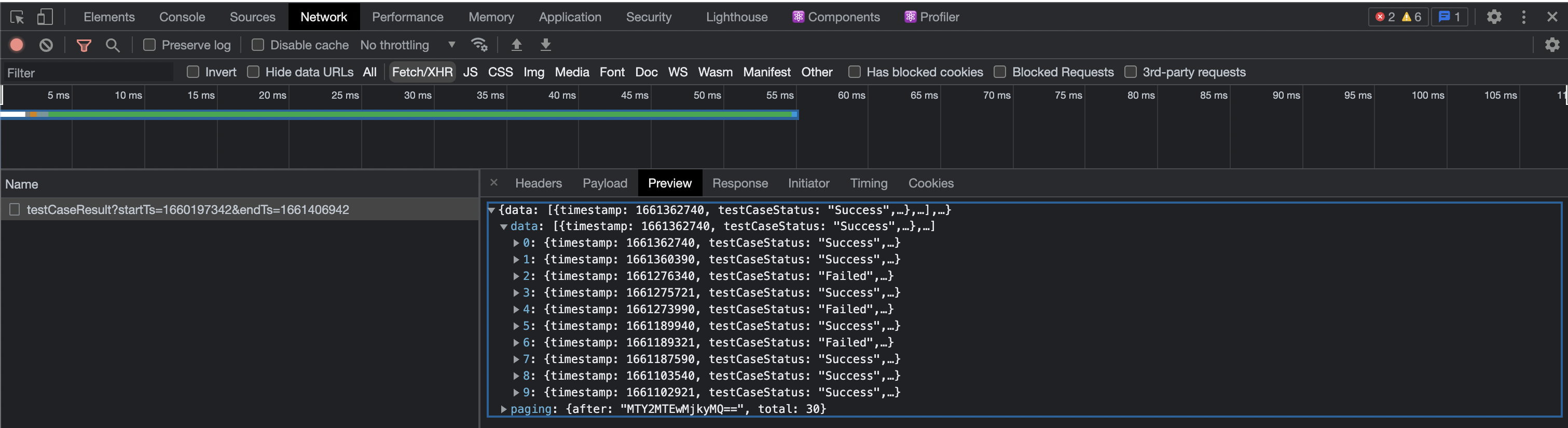This screenshot has height=428, width=1568.
Task: Open the Lighthouse tab
Action: pyautogui.click(x=736, y=17)
